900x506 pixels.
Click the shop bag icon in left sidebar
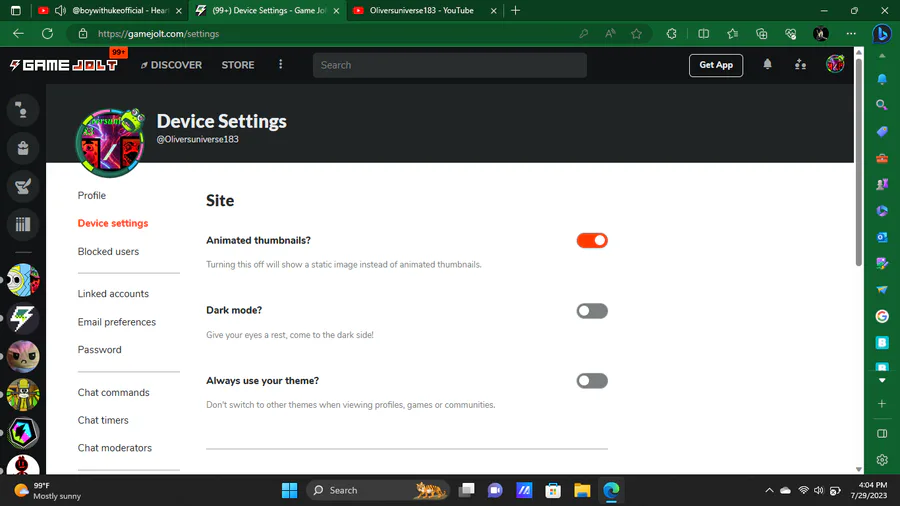coord(23,149)
